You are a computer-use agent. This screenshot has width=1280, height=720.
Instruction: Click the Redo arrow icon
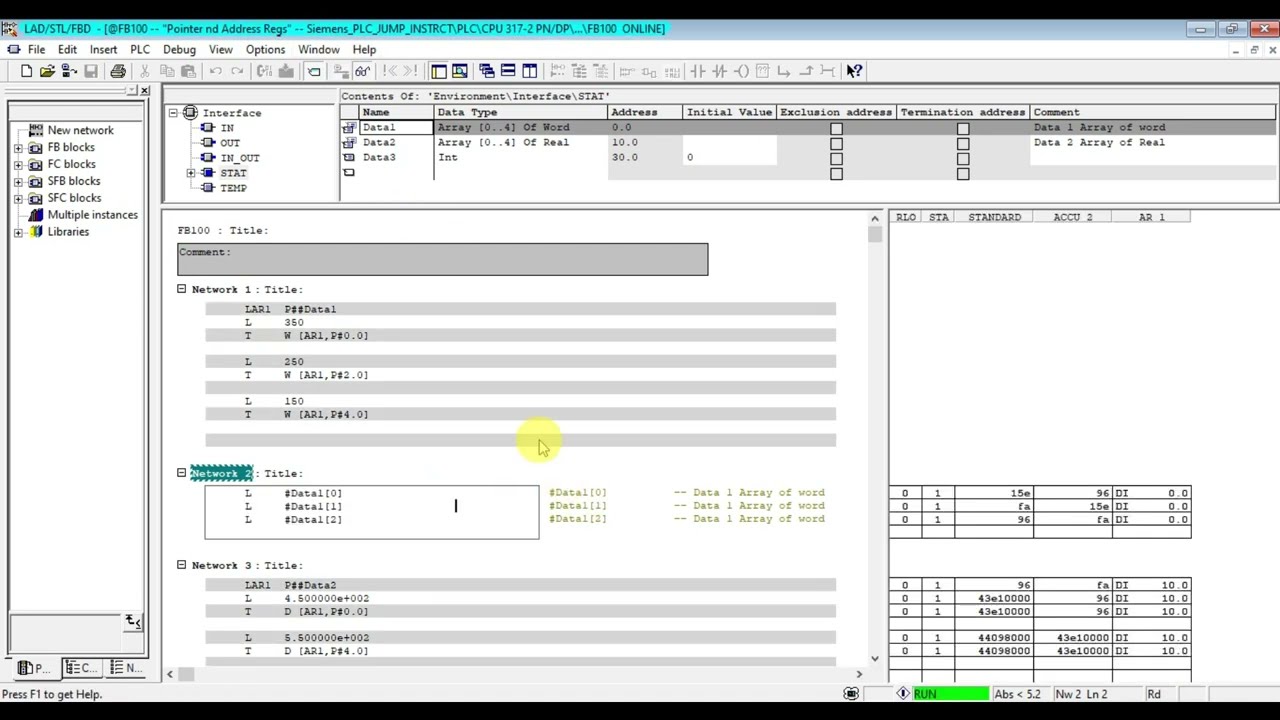[237, 71]
